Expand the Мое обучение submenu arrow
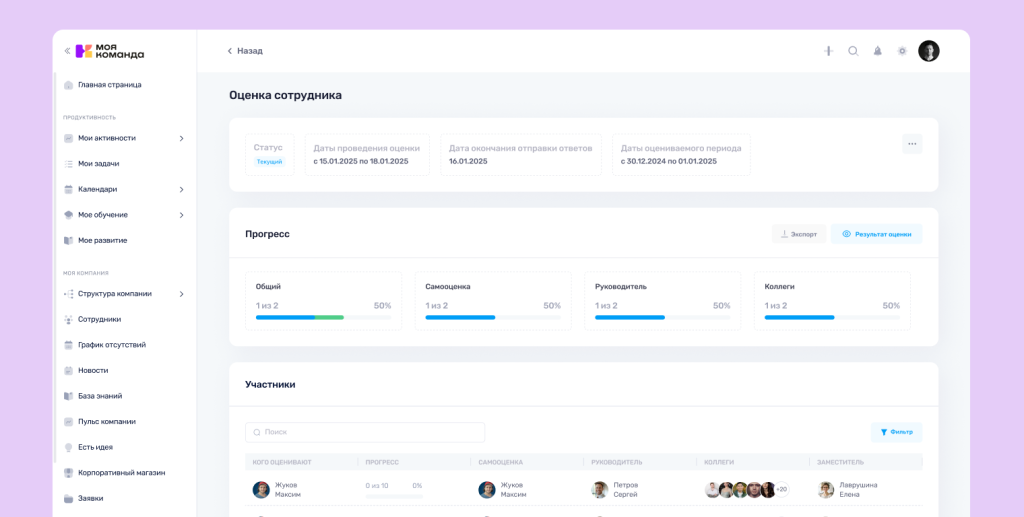This screenshot has width=1024, height=517. click(x=181, y=215)
